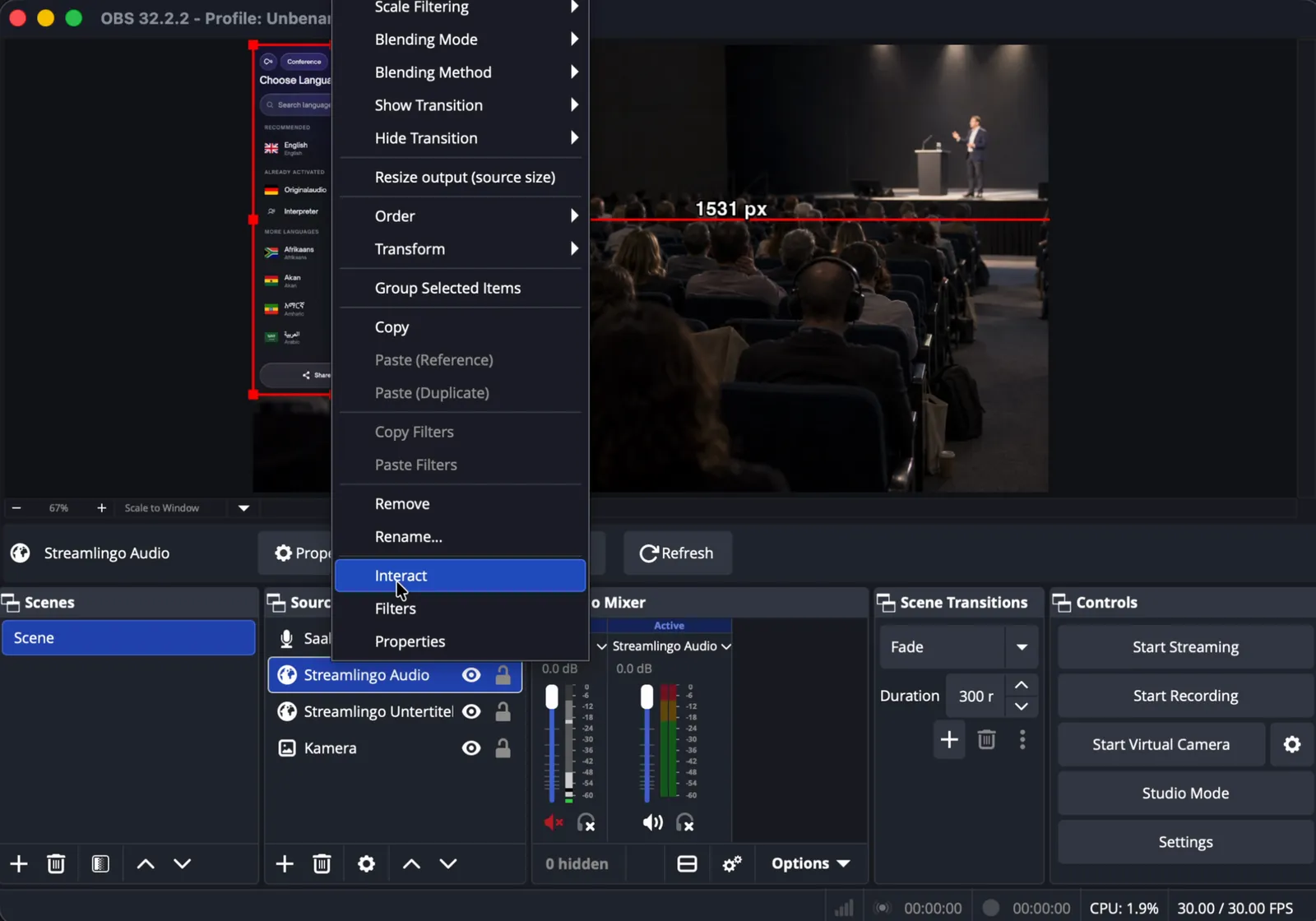The image size is (1316, 921).
Task: Add a new scene with plus icon
Action: click(19, 863)
